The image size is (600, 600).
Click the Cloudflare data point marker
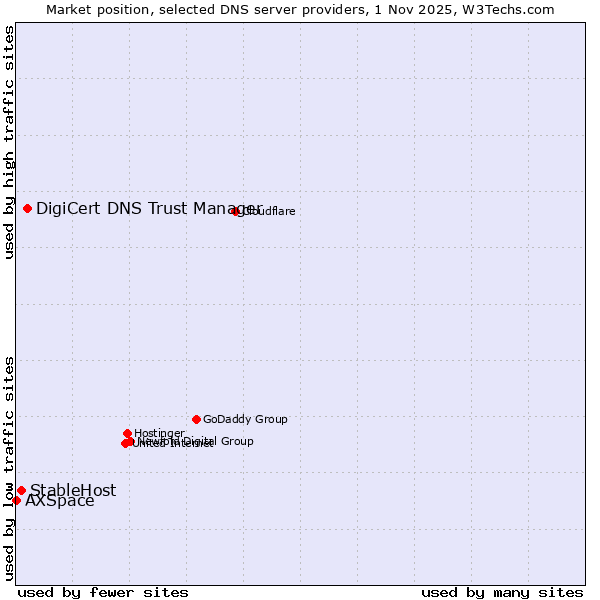tap(236, 211)
